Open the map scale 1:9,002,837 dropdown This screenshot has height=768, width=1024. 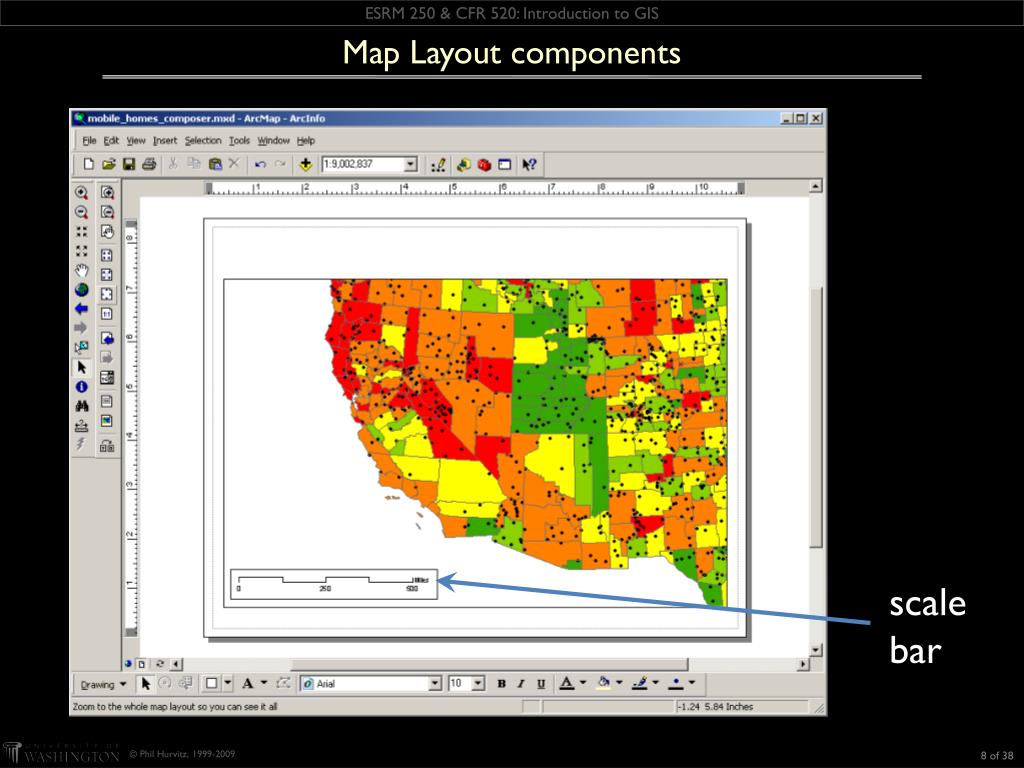pos(410,164)
